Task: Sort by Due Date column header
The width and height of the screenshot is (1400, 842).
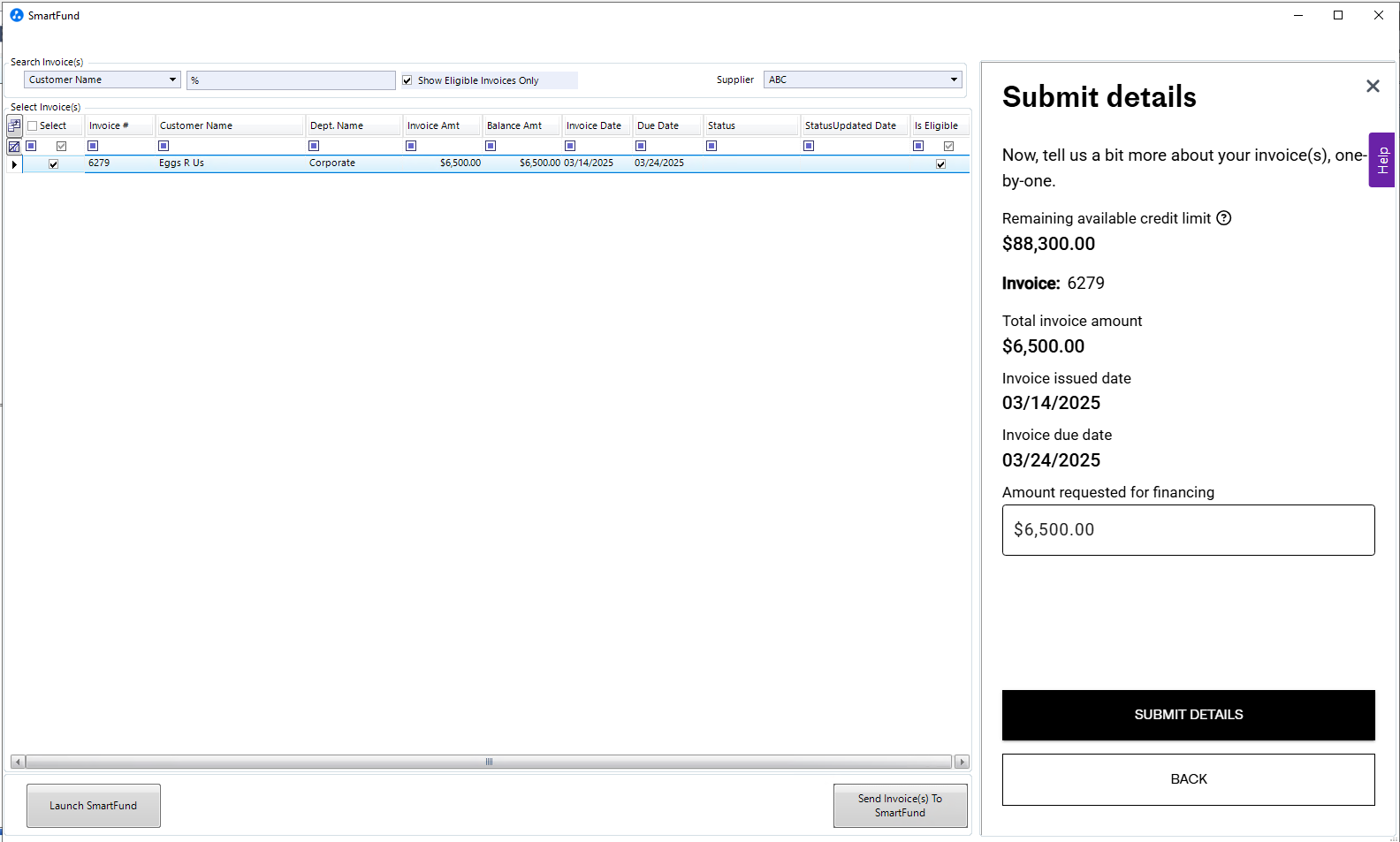Action: (x=667, y=125)
